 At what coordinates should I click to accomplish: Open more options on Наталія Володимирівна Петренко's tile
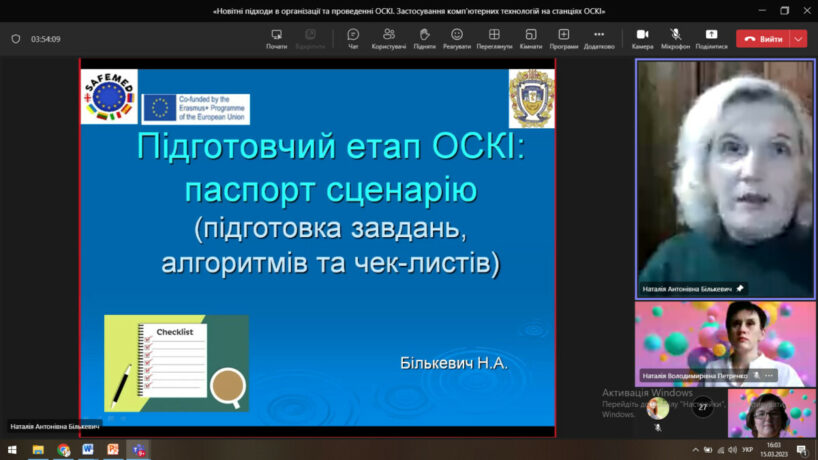pyautogui.click(x=769, y=376)
